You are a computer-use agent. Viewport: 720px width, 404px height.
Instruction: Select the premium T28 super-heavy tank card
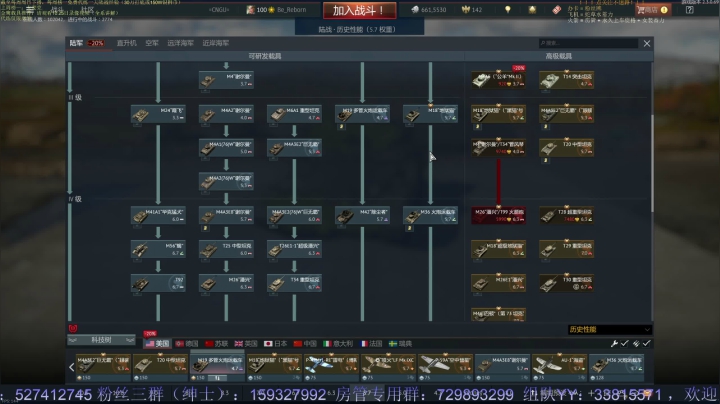point(566,215)
